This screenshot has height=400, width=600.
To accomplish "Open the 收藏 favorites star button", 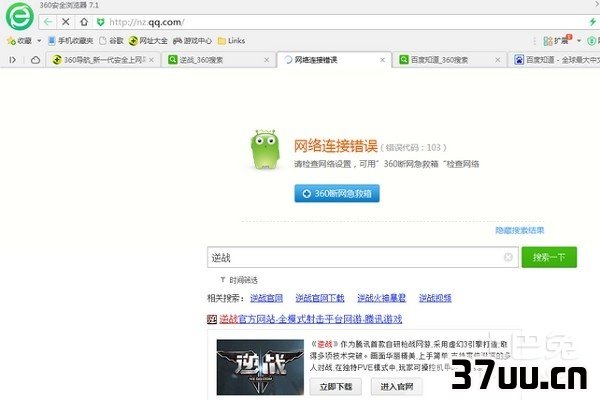I will pos(19,41).
